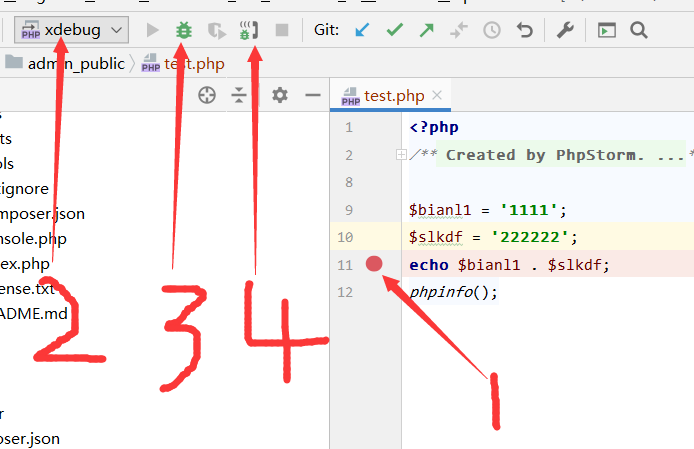Click Git Commit green checkmark
694x449 pixels.
[x=394, y=30]
